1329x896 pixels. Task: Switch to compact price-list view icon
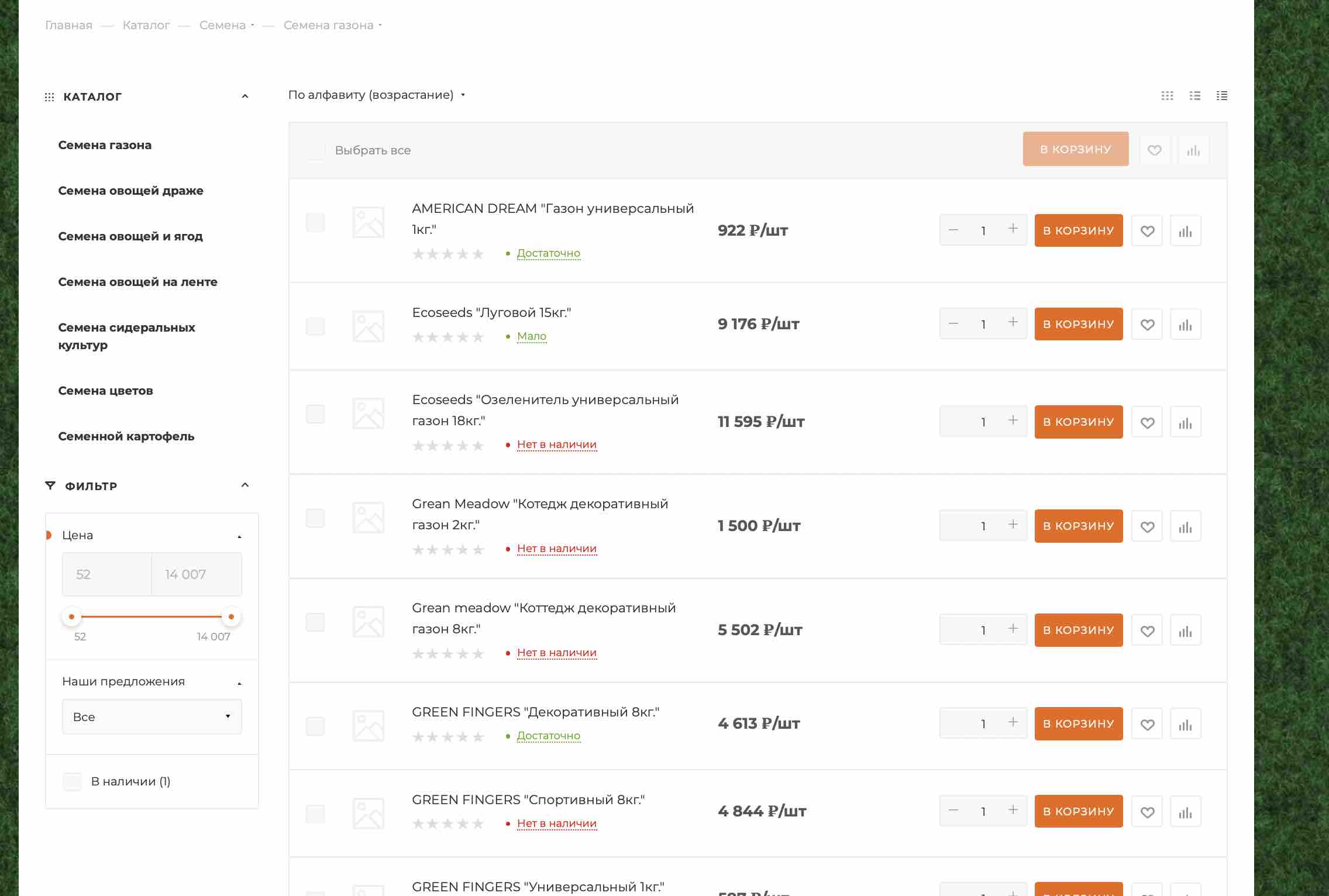(1221, 96)
